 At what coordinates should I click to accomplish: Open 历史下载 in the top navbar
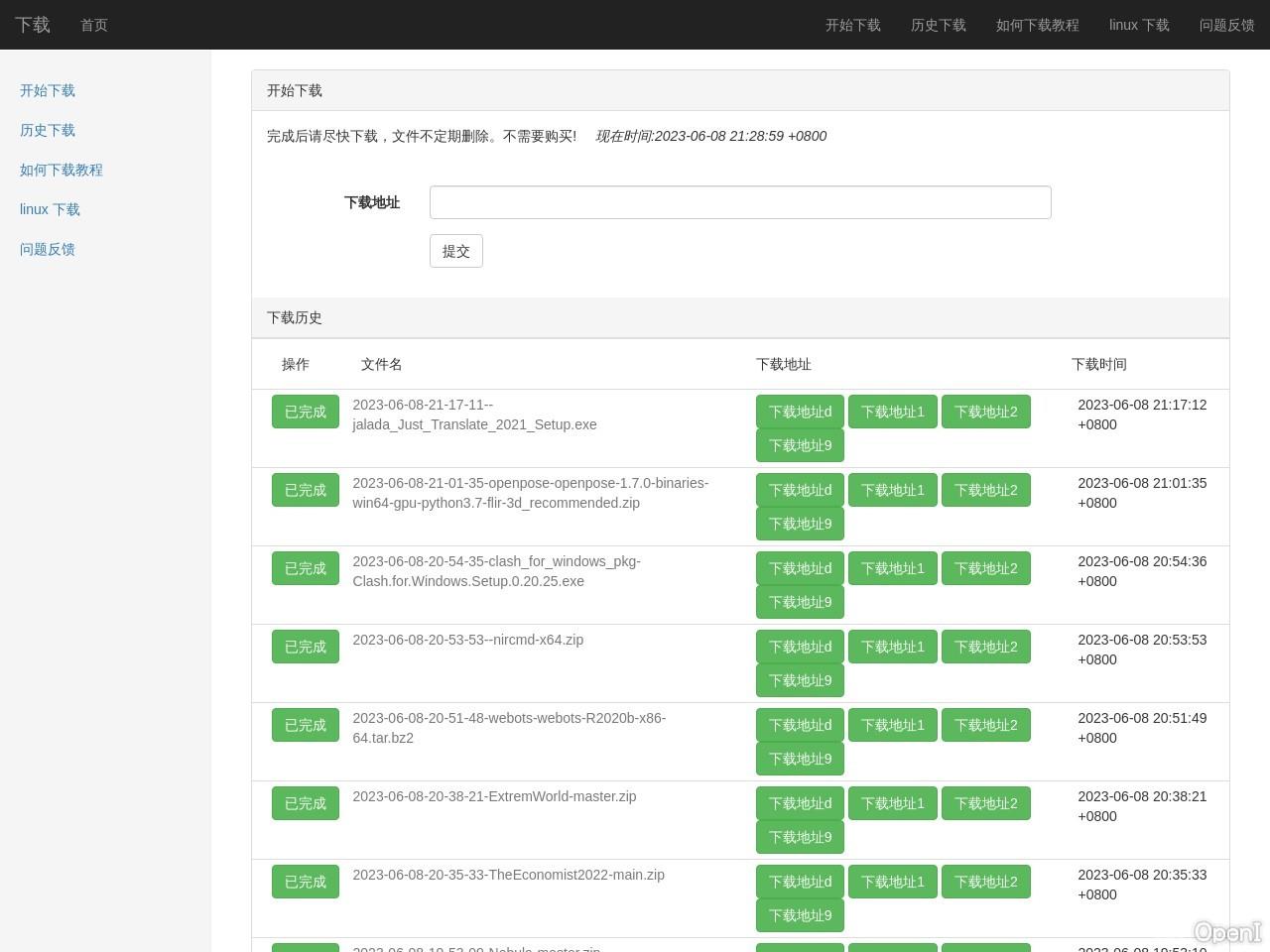pyautogui.click(x=938, y=25)
